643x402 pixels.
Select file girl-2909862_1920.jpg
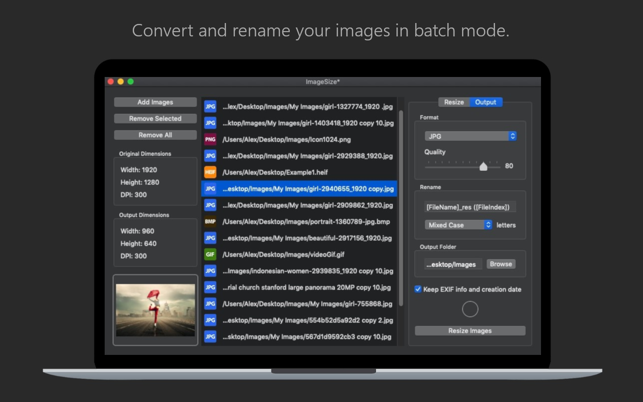click(x=299, y=205)
